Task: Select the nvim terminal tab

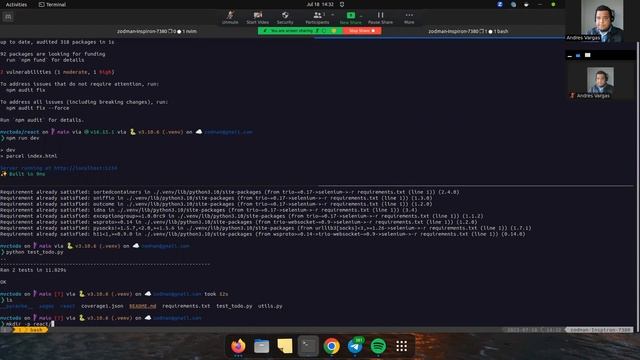Action: point(157,31)
